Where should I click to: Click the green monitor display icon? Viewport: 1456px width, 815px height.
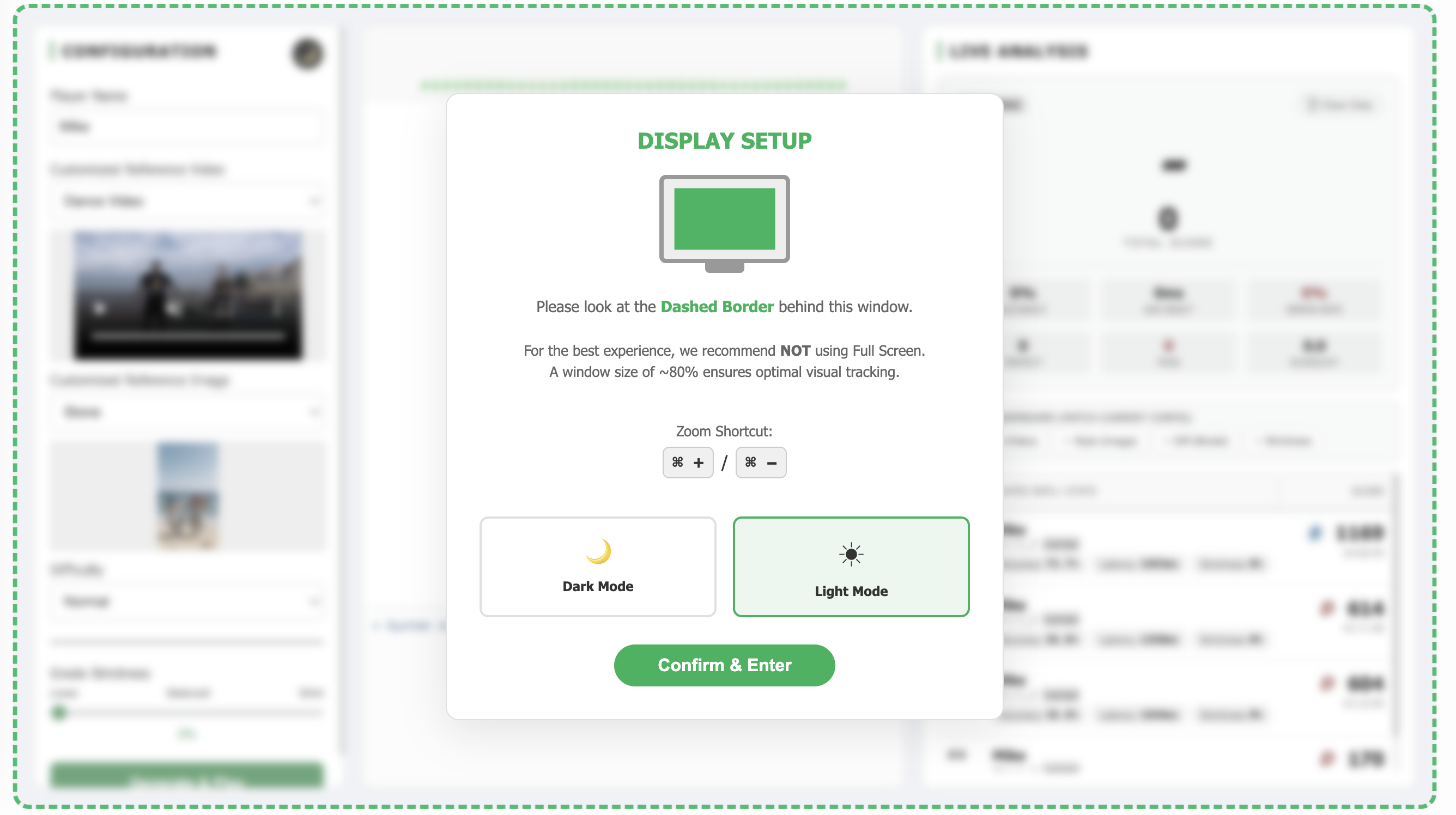pyautogui.click(x=724, y=224)
